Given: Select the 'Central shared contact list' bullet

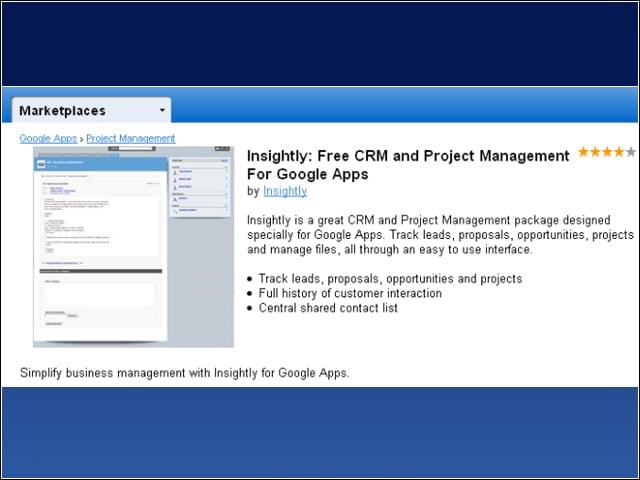Looking at the screenshot, I should (x=328, y=308).
